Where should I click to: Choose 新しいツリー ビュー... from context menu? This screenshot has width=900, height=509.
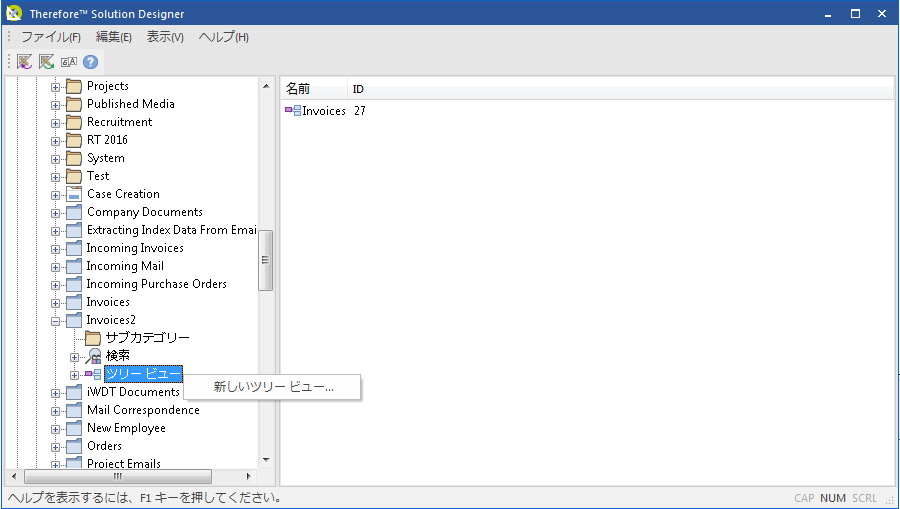coord(273,387)
